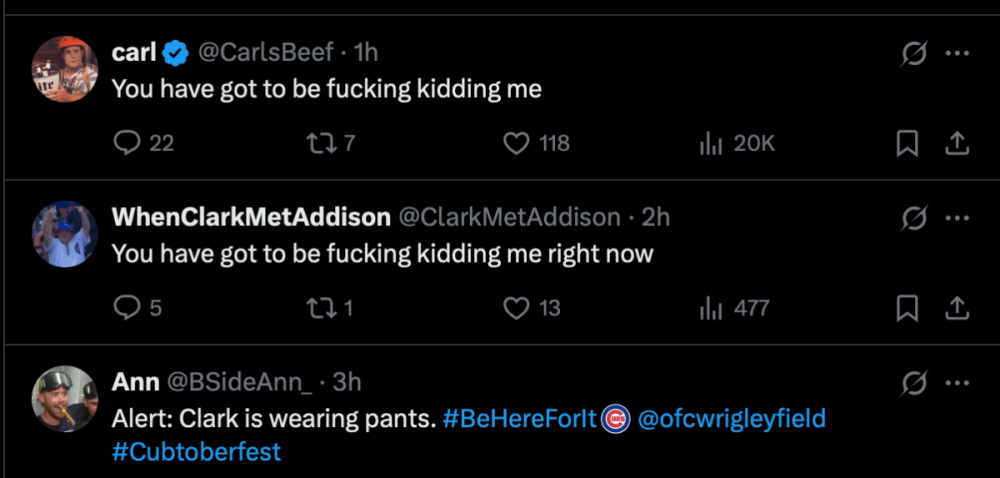Open more options for carl's tweet
Screen dimensions: 1000x478
958,53
